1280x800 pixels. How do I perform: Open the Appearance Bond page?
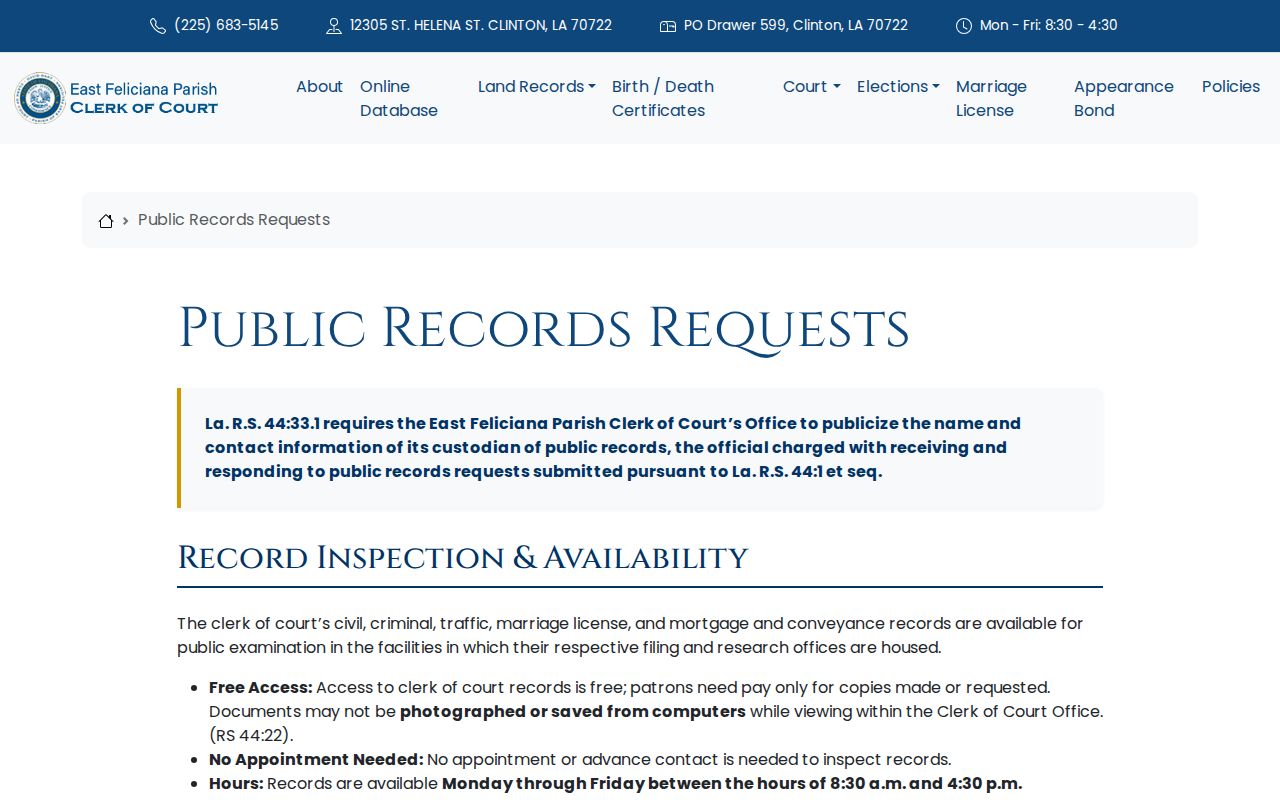click(1124, 98)
